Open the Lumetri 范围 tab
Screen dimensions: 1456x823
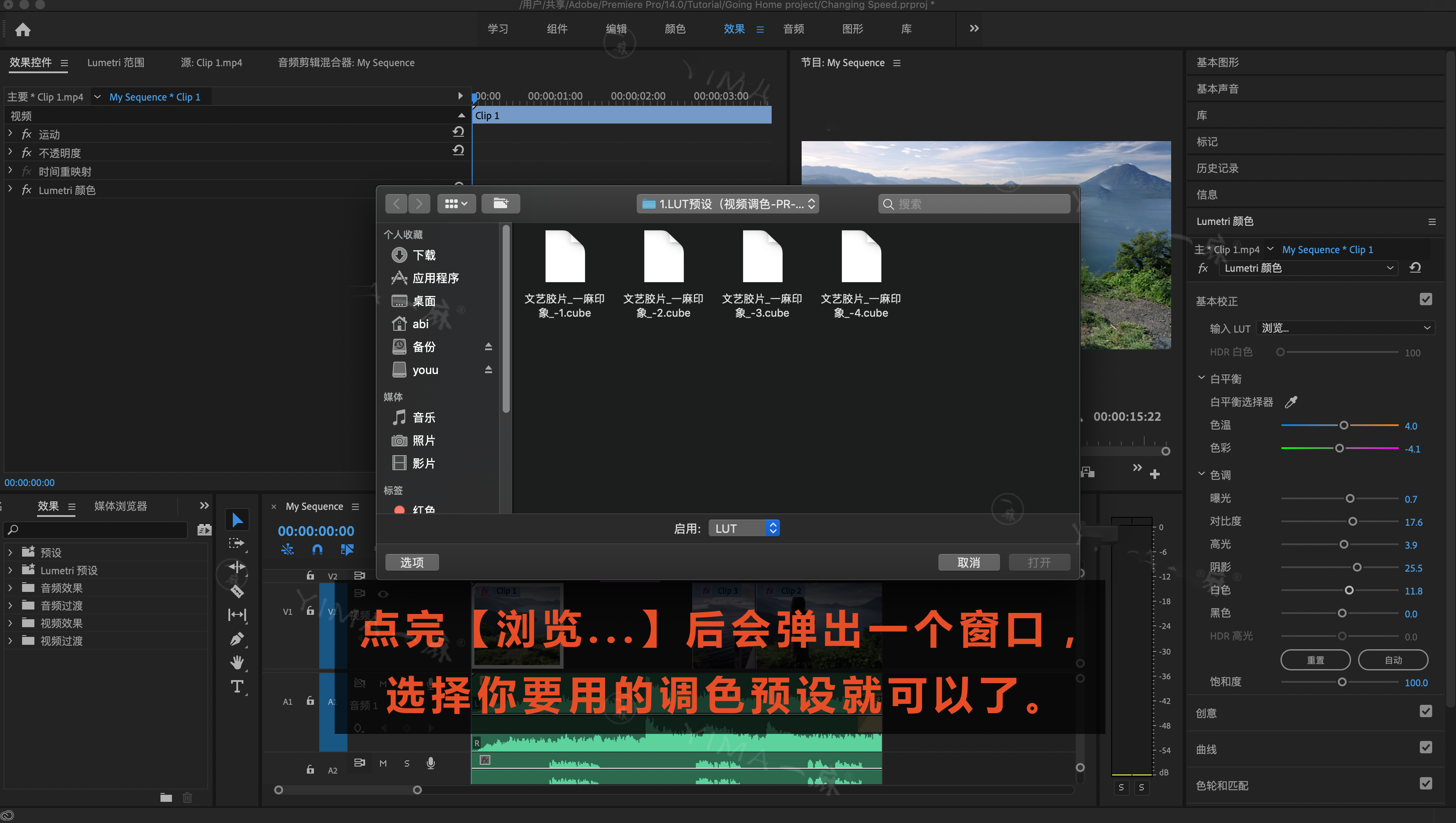[115, 63]
